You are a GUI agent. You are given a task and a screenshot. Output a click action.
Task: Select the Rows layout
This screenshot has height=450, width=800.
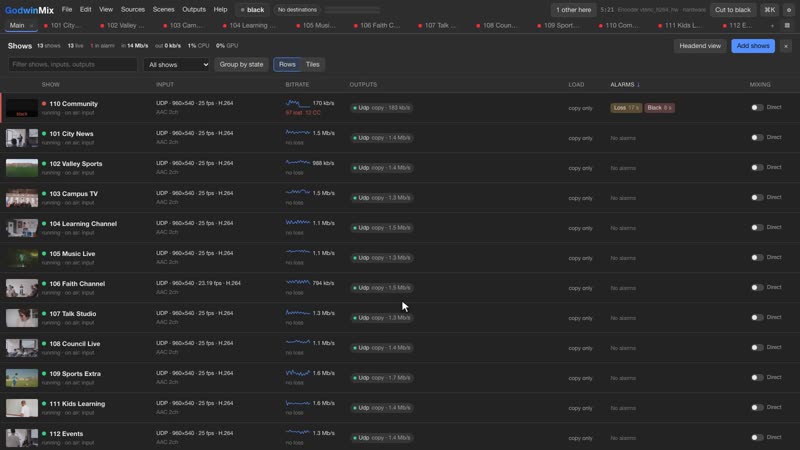tap(287, 64)
